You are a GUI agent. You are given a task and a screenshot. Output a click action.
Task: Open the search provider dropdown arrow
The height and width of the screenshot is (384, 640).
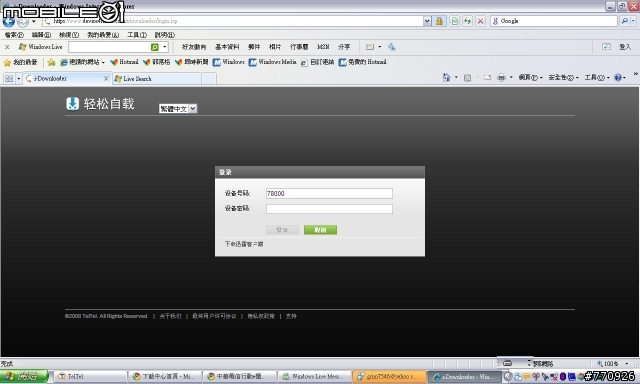click(x=633, y=21)
